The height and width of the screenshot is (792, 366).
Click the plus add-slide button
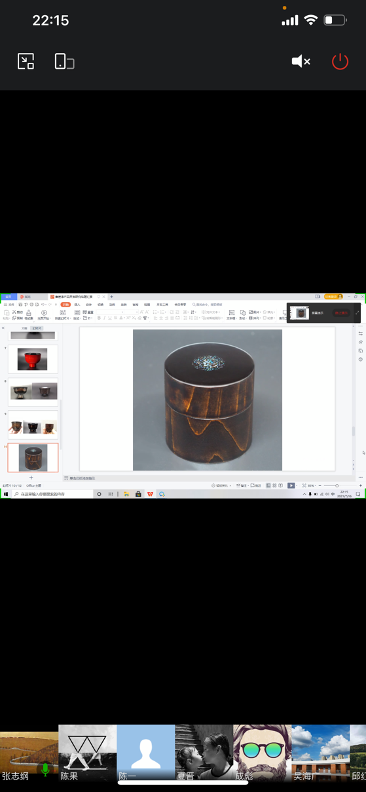point(31,477)
